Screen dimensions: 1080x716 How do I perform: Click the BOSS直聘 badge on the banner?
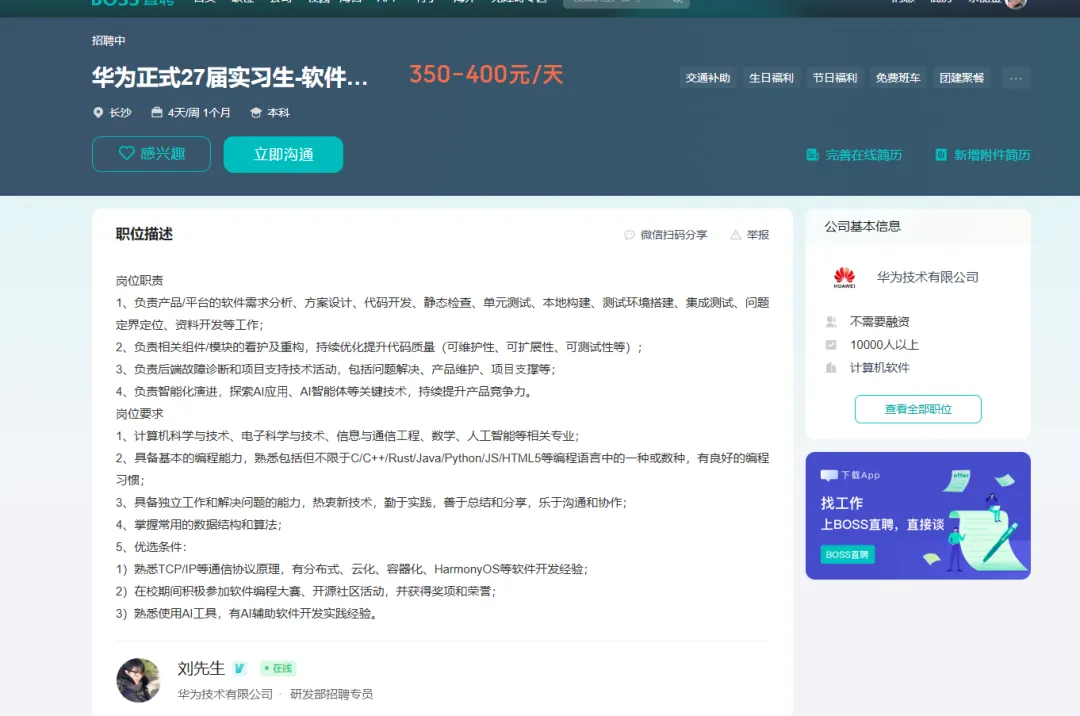847,554
